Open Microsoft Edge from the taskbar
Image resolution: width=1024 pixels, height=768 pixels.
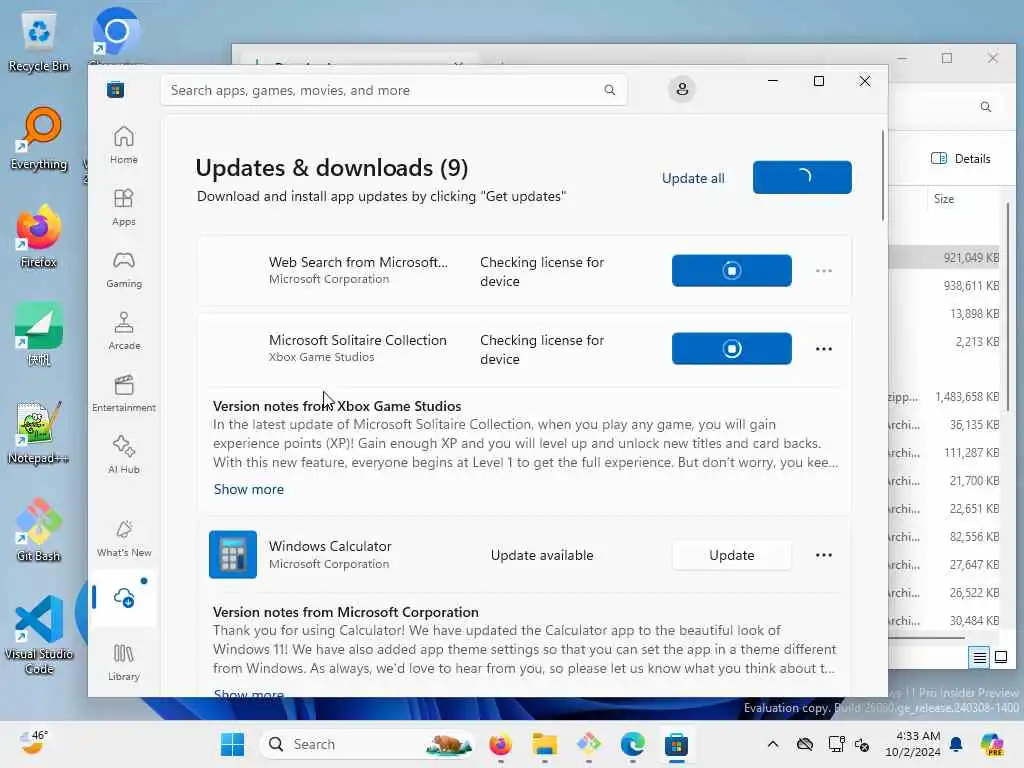point(632,744)
